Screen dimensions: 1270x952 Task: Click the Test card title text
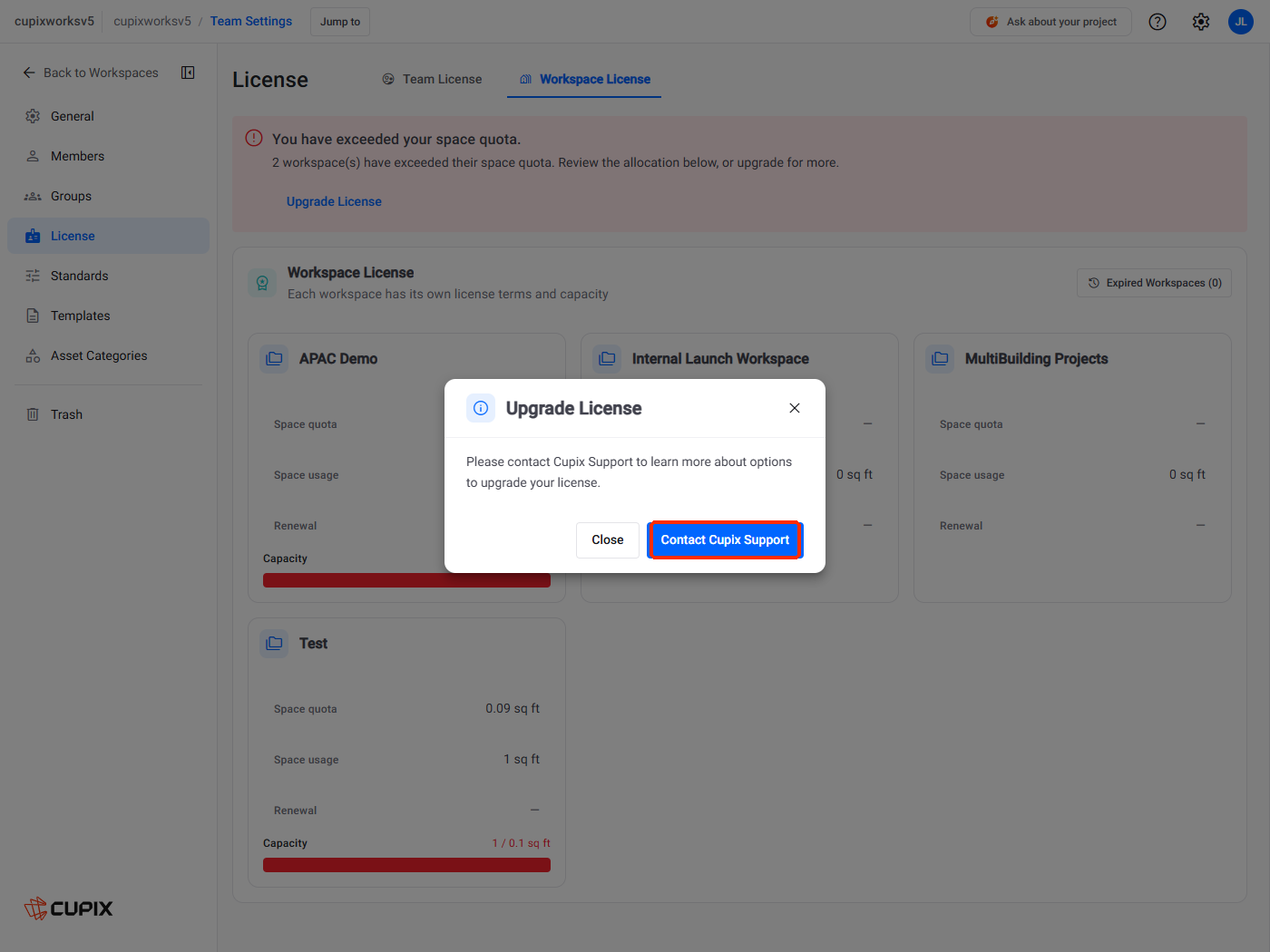point(313,644)
